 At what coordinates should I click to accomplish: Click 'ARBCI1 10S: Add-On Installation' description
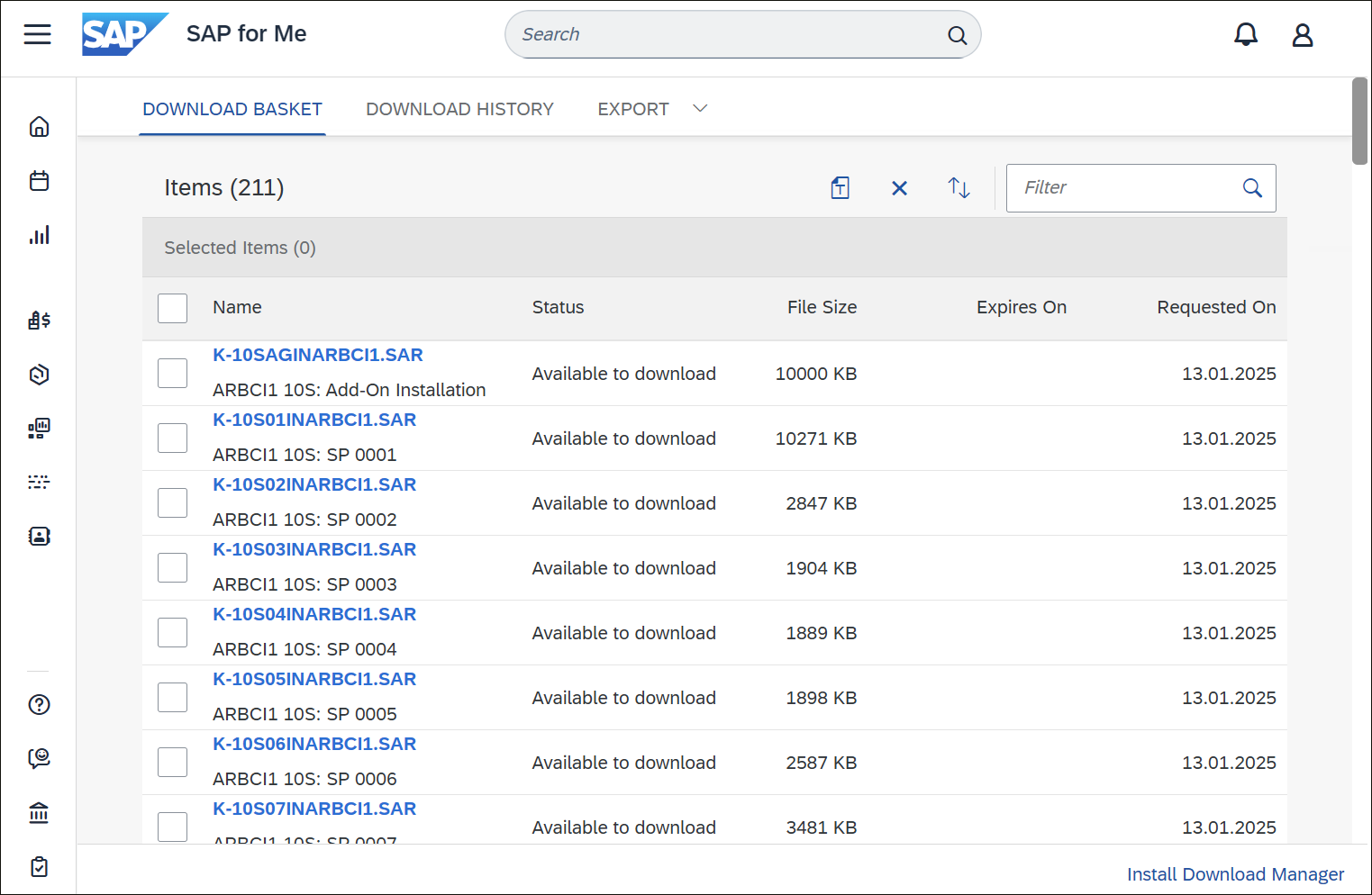350,390
